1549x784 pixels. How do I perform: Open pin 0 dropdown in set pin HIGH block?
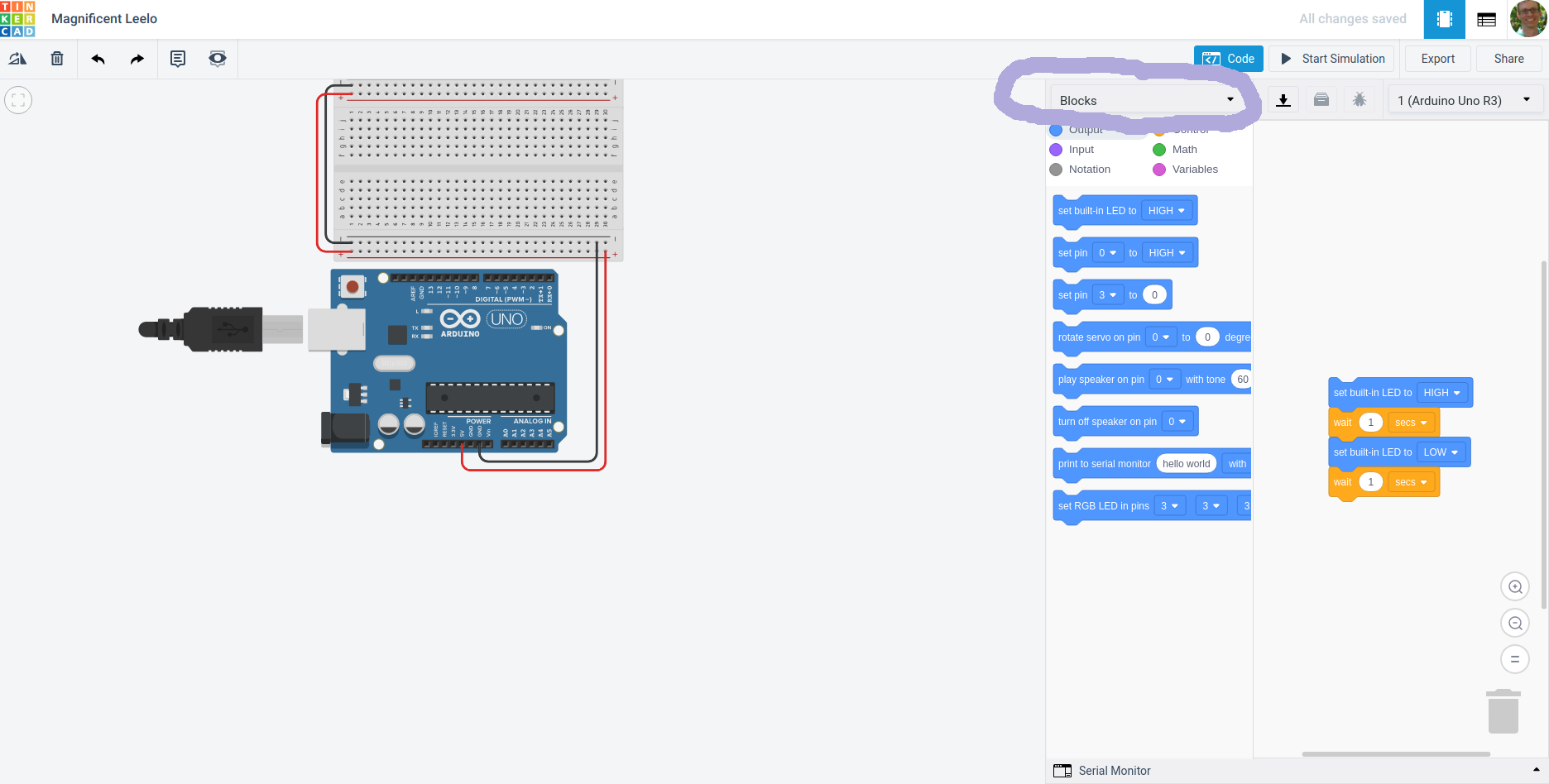1107,253
